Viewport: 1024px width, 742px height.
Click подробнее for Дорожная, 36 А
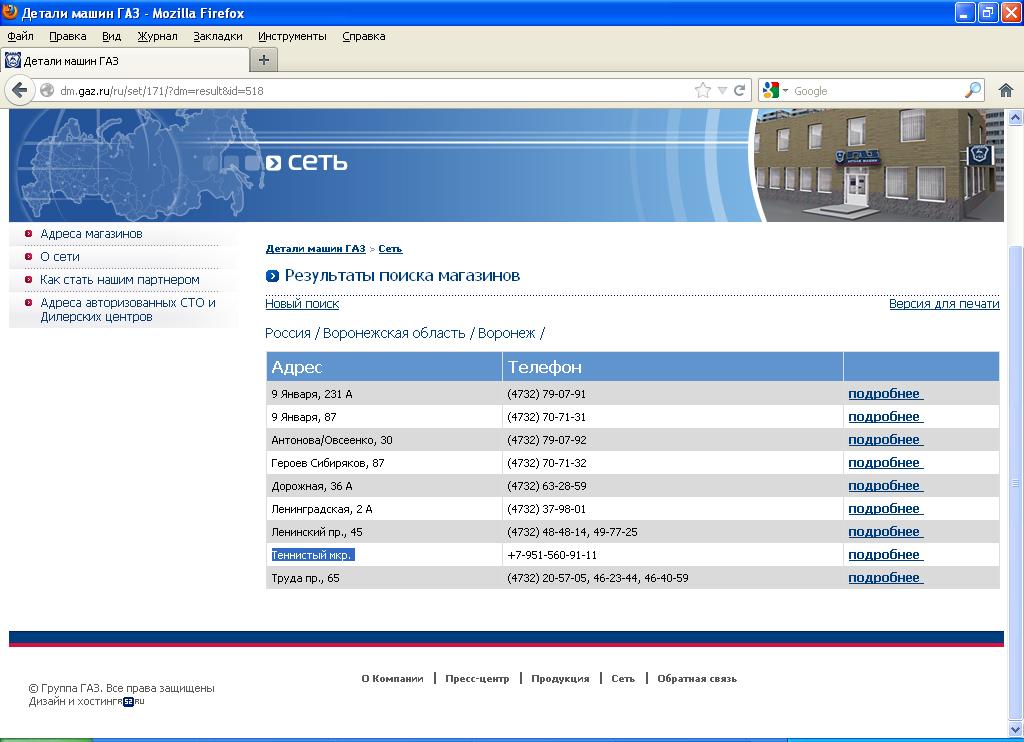pyautogui.click(x=884, y=486)
